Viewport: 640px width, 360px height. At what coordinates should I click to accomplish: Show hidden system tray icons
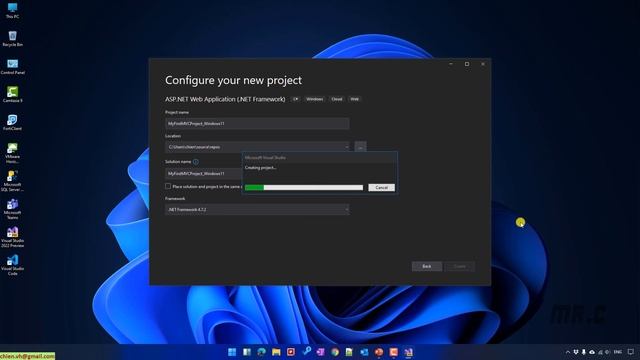tap(568, 352)
